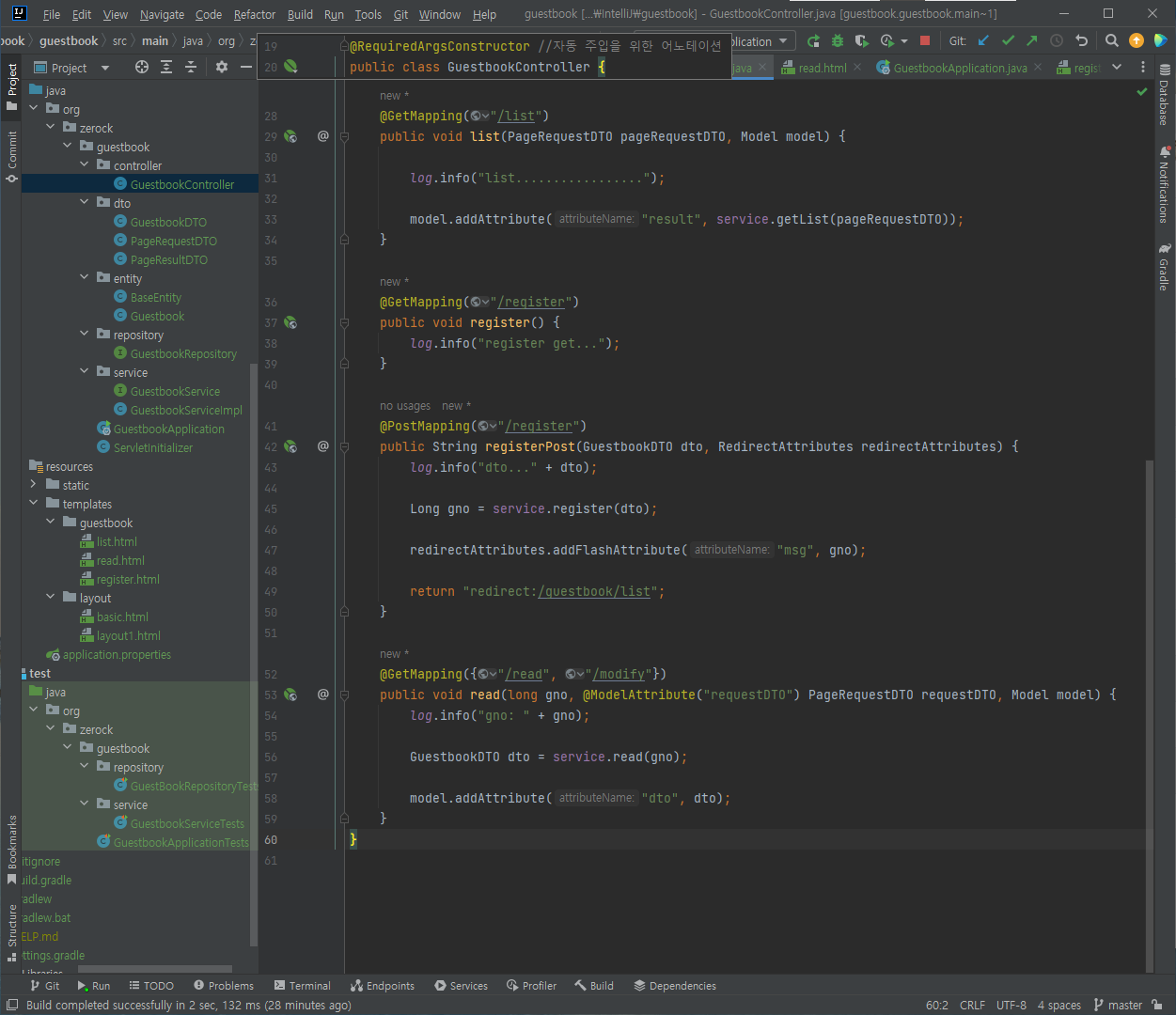Image resolution: width=1176 pixels, height=1015 pixels.
Task: Click the /questbook/list redirect link
Action: pos(594,591)
